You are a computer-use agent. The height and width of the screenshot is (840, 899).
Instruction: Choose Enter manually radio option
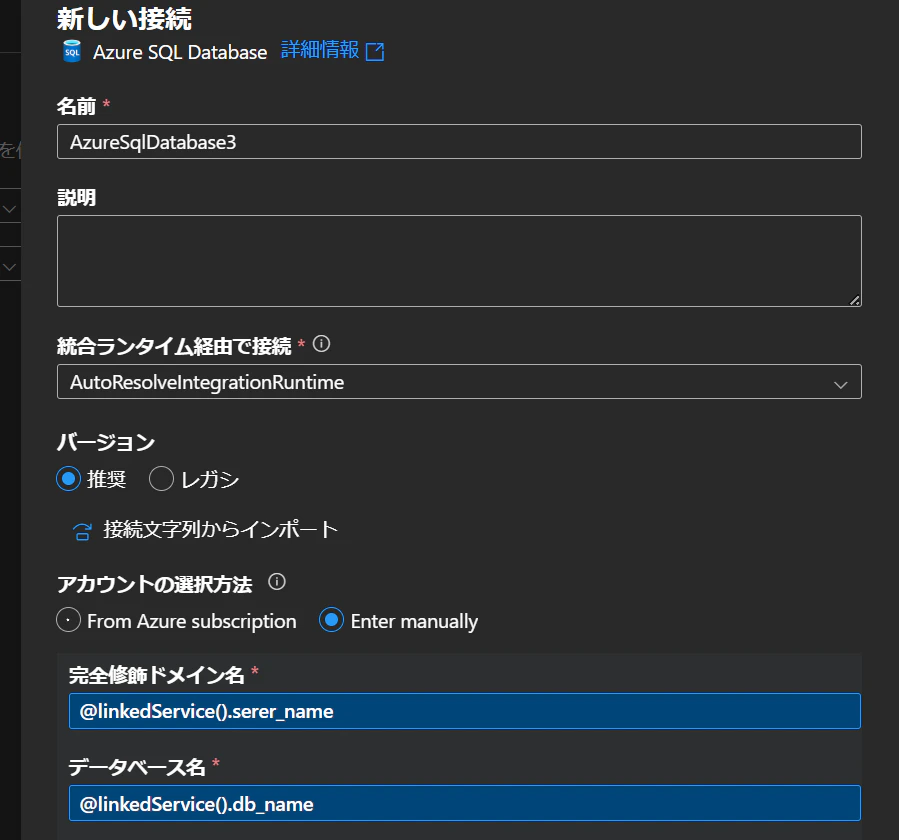point(331,620)
